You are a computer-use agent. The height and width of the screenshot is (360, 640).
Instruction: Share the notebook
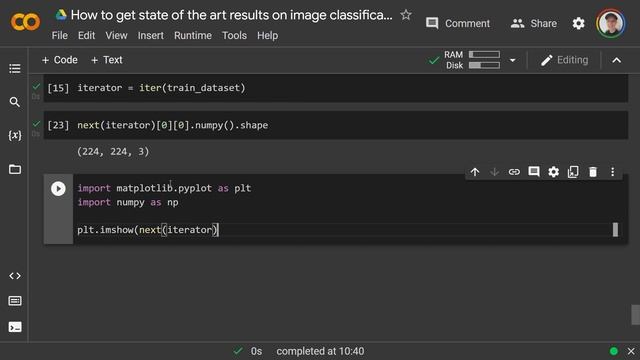tap(533, 23)
